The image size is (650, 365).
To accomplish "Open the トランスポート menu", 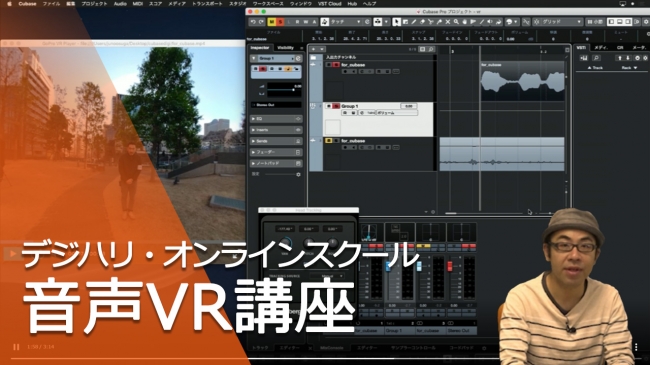I will pyautogui.click(x=206, y=4).
